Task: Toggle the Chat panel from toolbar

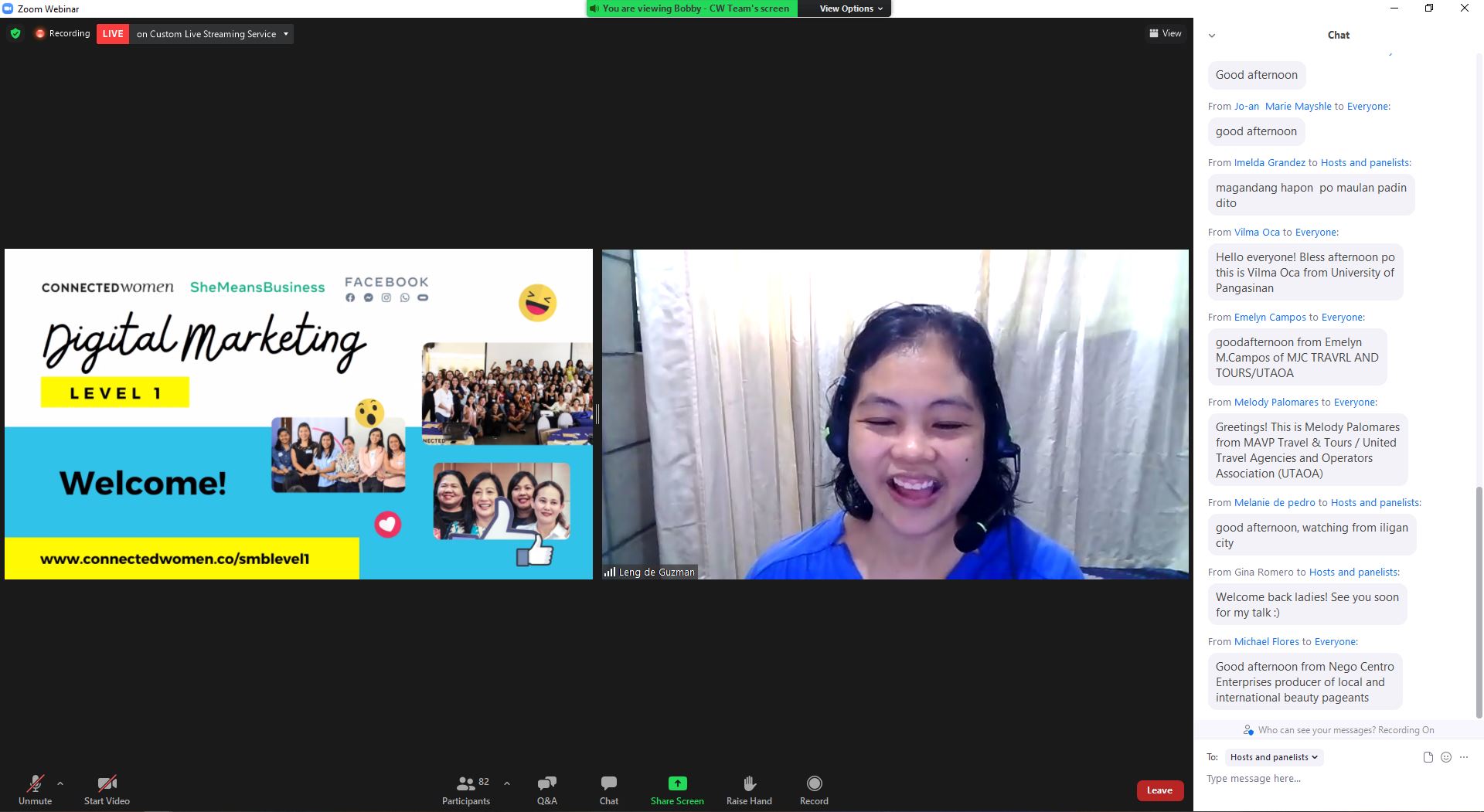Action: 609,790
